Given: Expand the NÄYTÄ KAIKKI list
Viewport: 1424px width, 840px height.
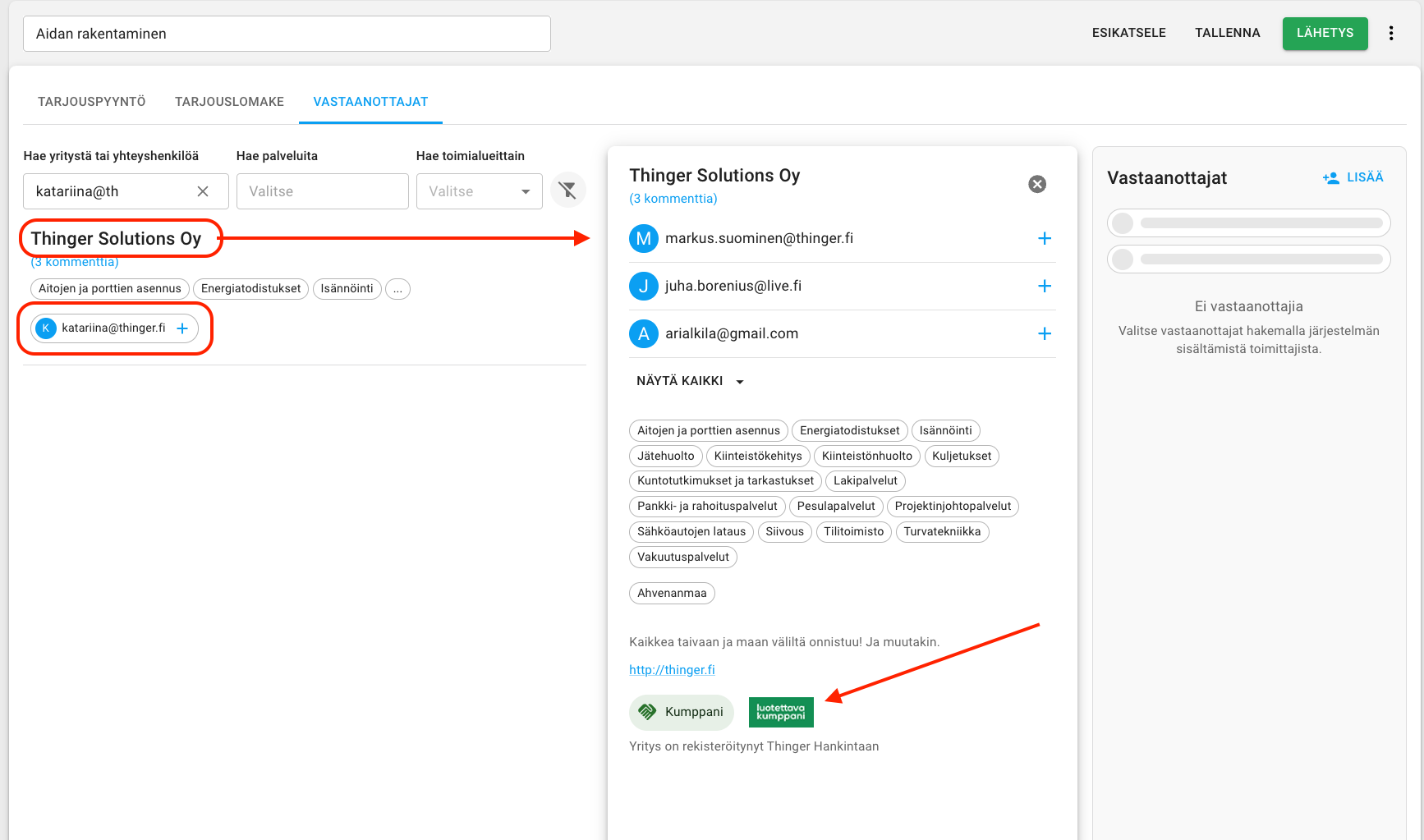Looking at the screenshot, I should point(690,381).
